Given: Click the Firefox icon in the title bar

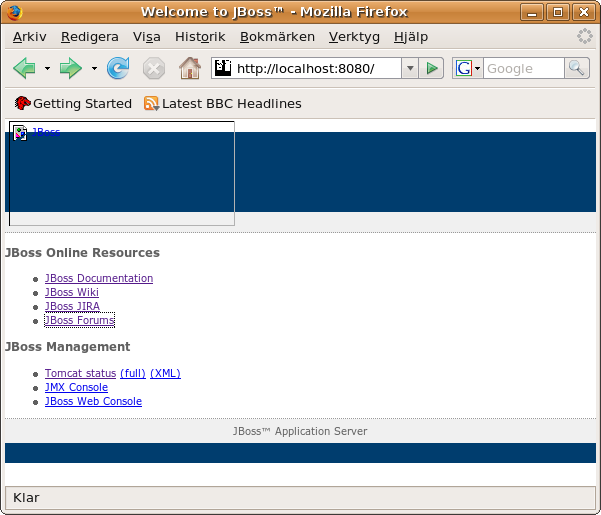Looking at the screenshot, I should 14,12.
